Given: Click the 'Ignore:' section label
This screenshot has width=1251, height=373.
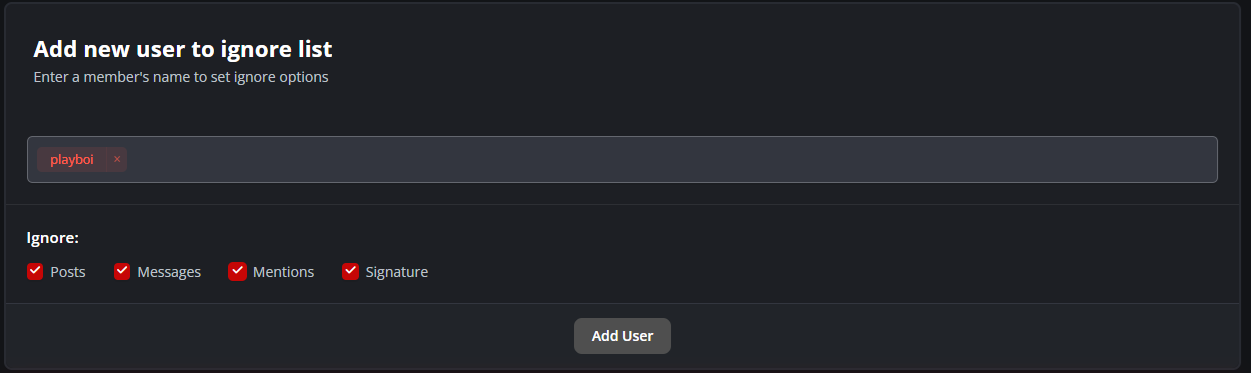Looking at the screenshot, I should point(53,238).
